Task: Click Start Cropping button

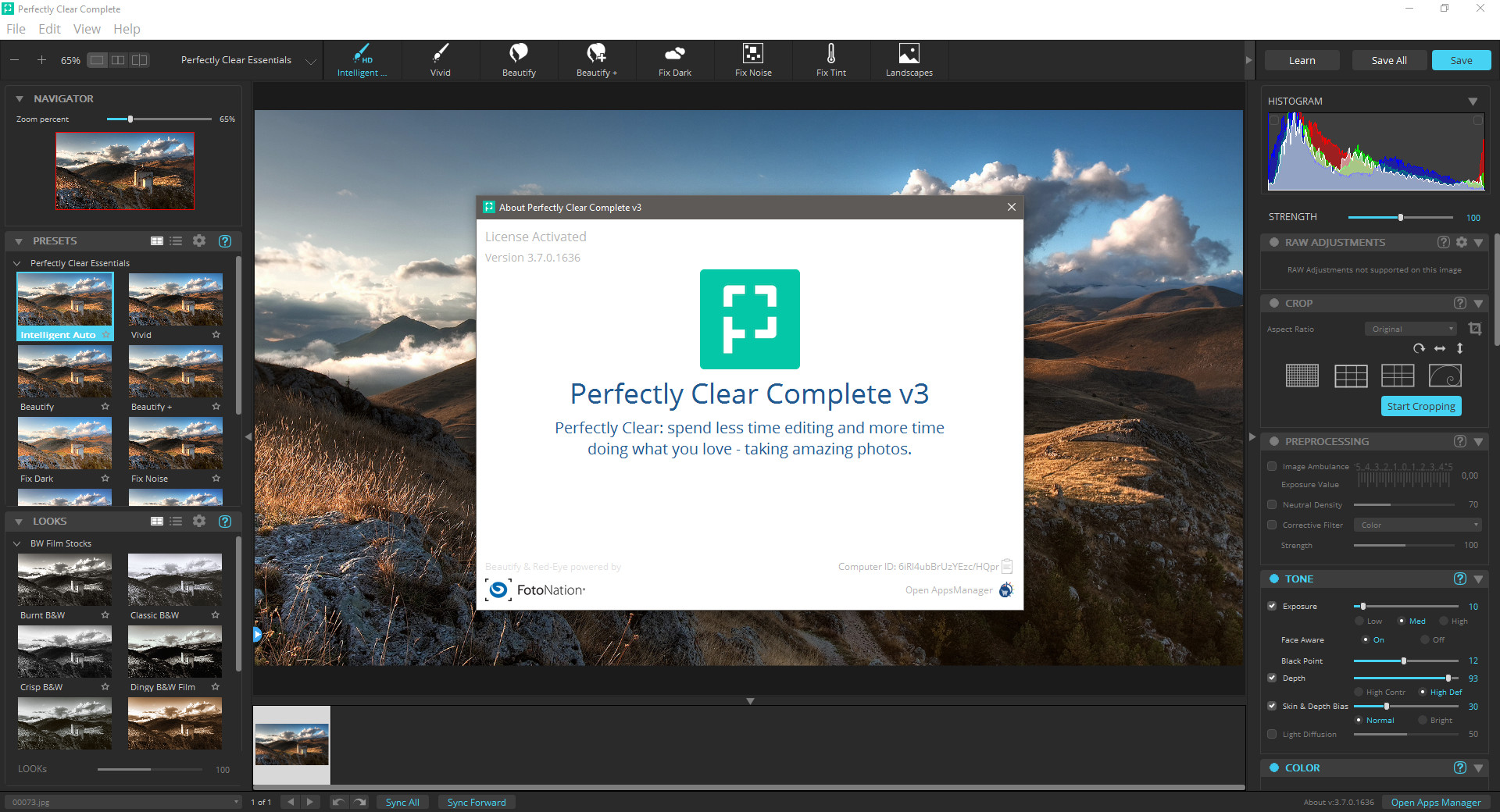Action: click(1421, 406)
